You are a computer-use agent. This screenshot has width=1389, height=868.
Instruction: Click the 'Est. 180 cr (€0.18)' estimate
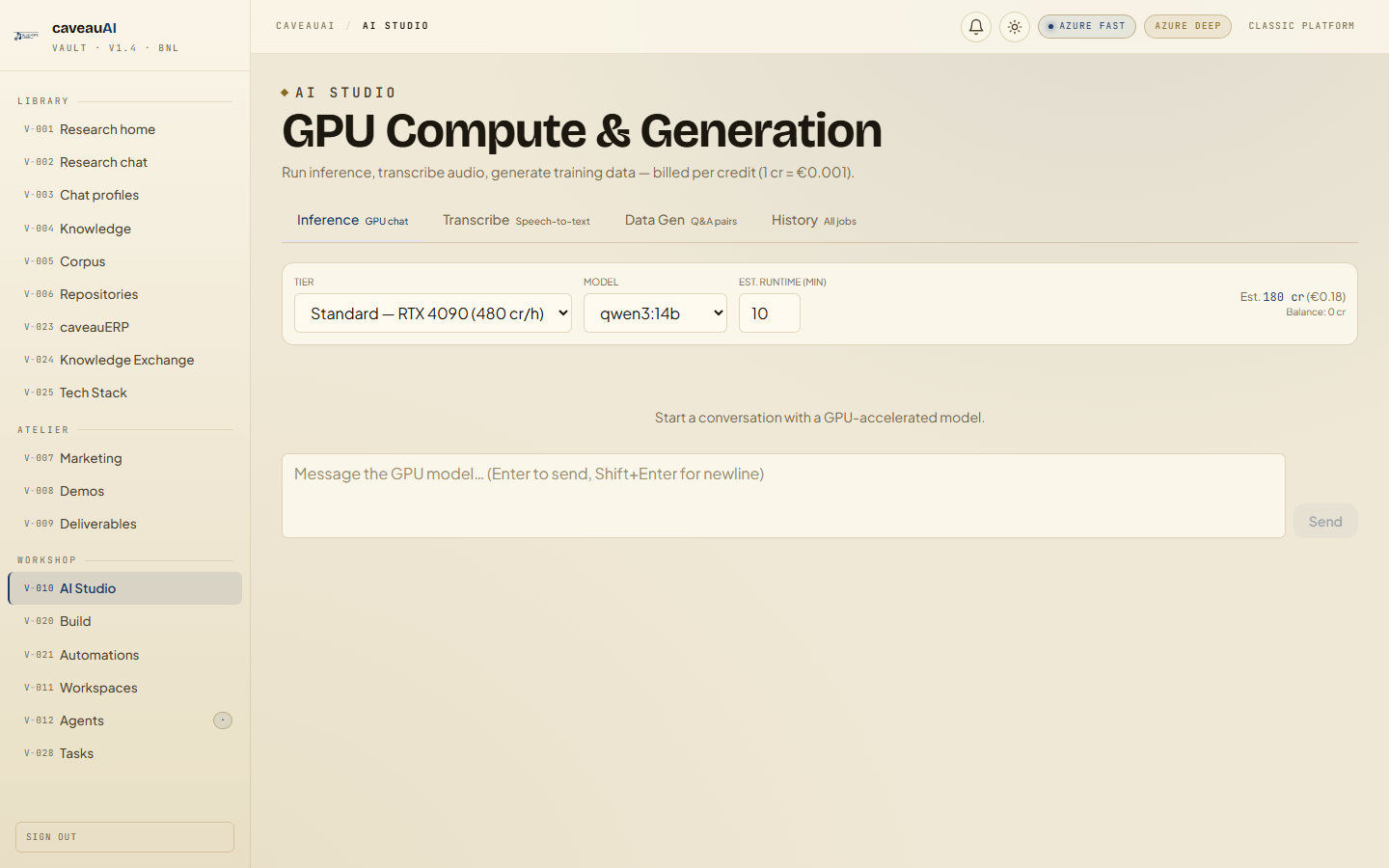pos(1293,297)
